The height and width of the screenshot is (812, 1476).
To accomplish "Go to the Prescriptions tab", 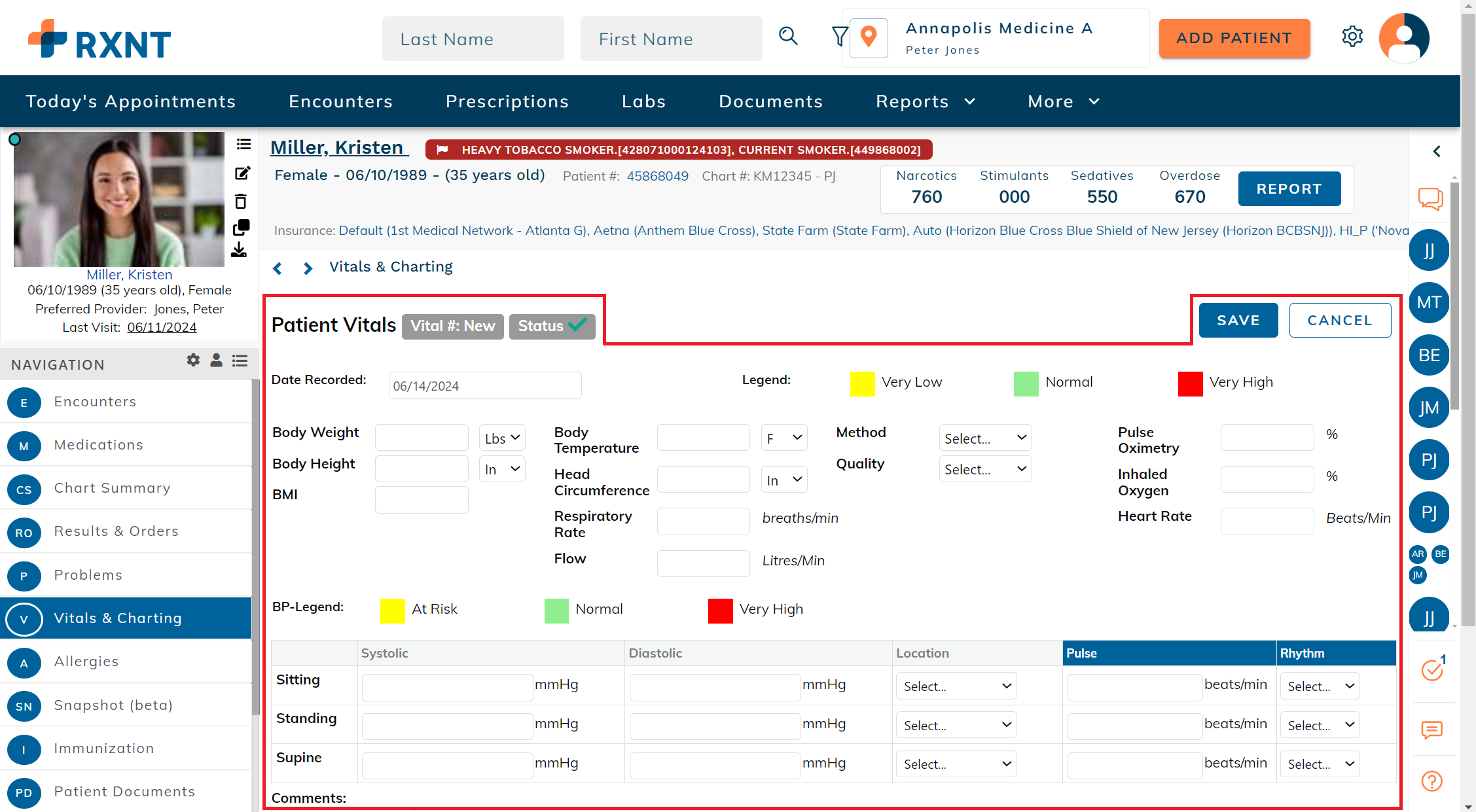I will click(x=507, y=101).
